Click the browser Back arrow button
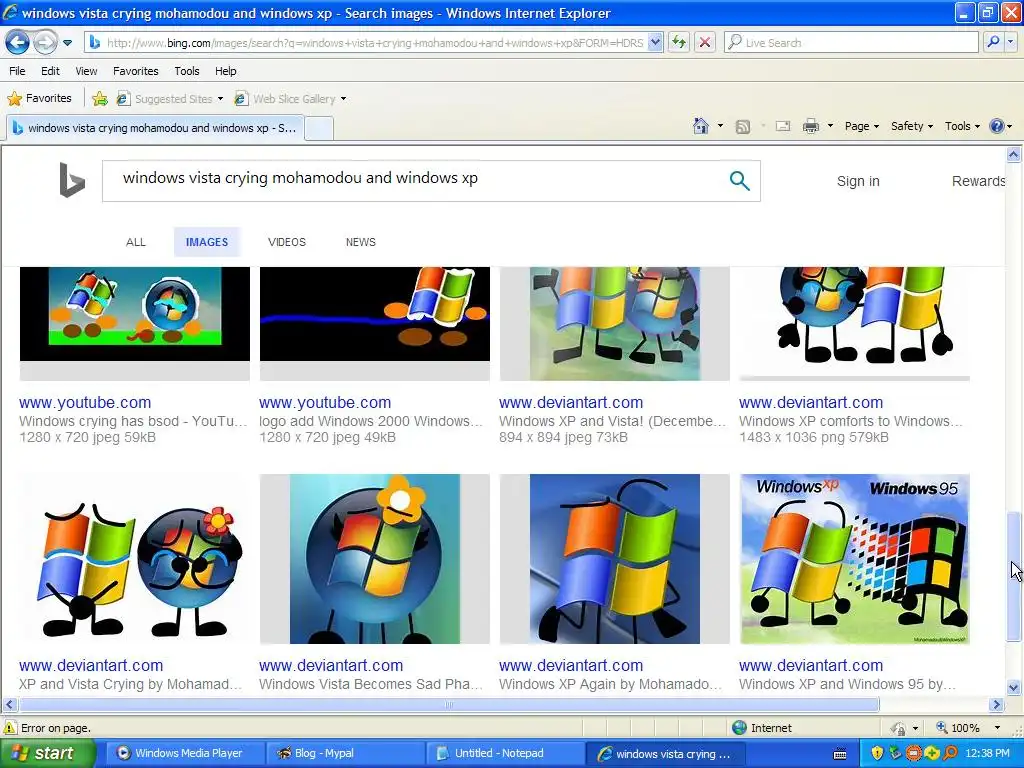 [x=18, y=42]
